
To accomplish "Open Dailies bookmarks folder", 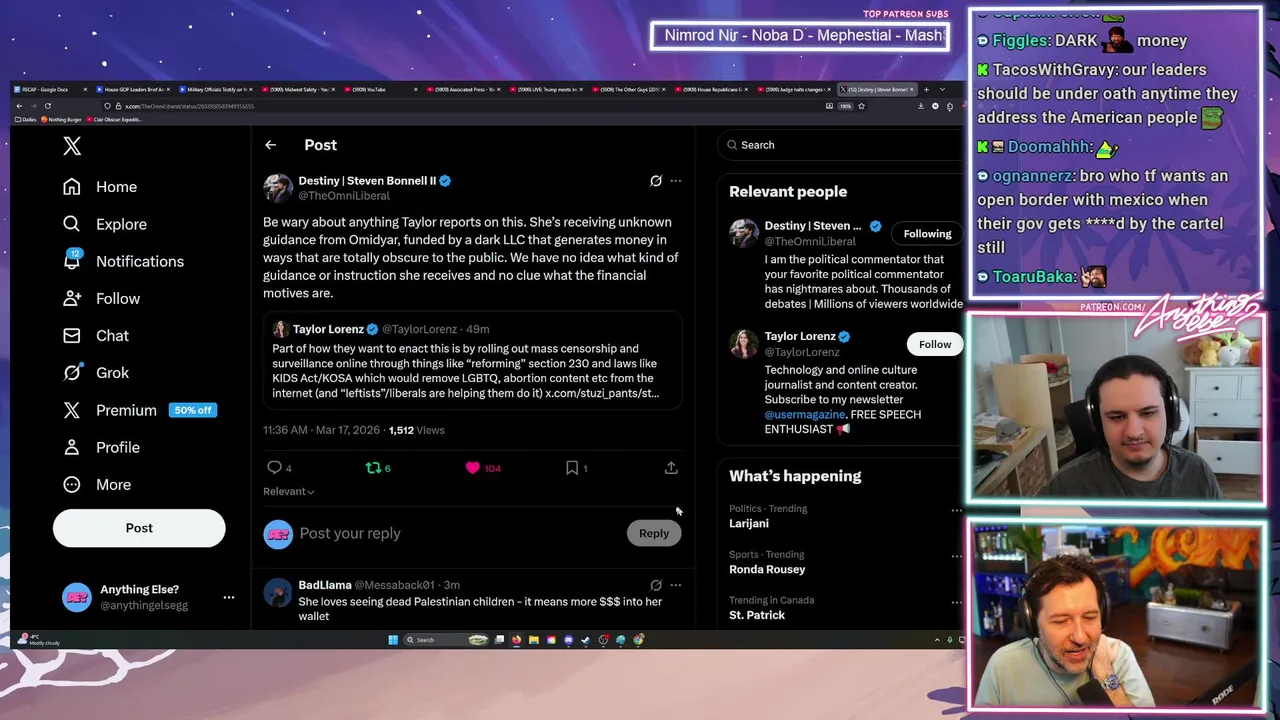I will tap(25, 119).
